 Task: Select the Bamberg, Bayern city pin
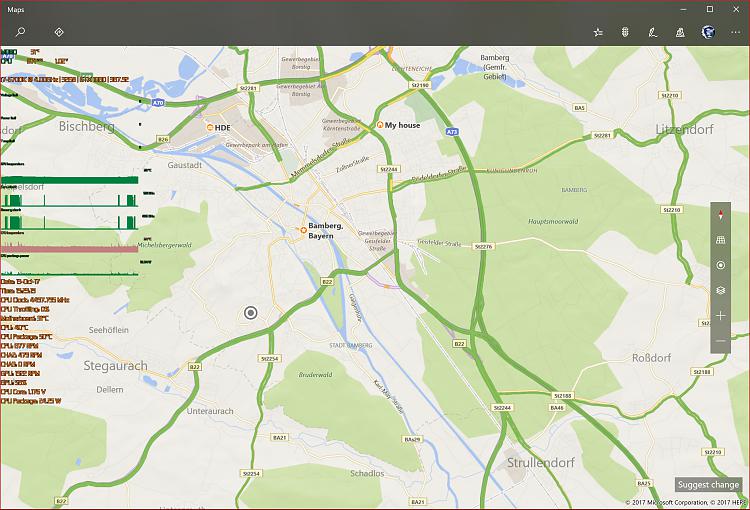303,230
